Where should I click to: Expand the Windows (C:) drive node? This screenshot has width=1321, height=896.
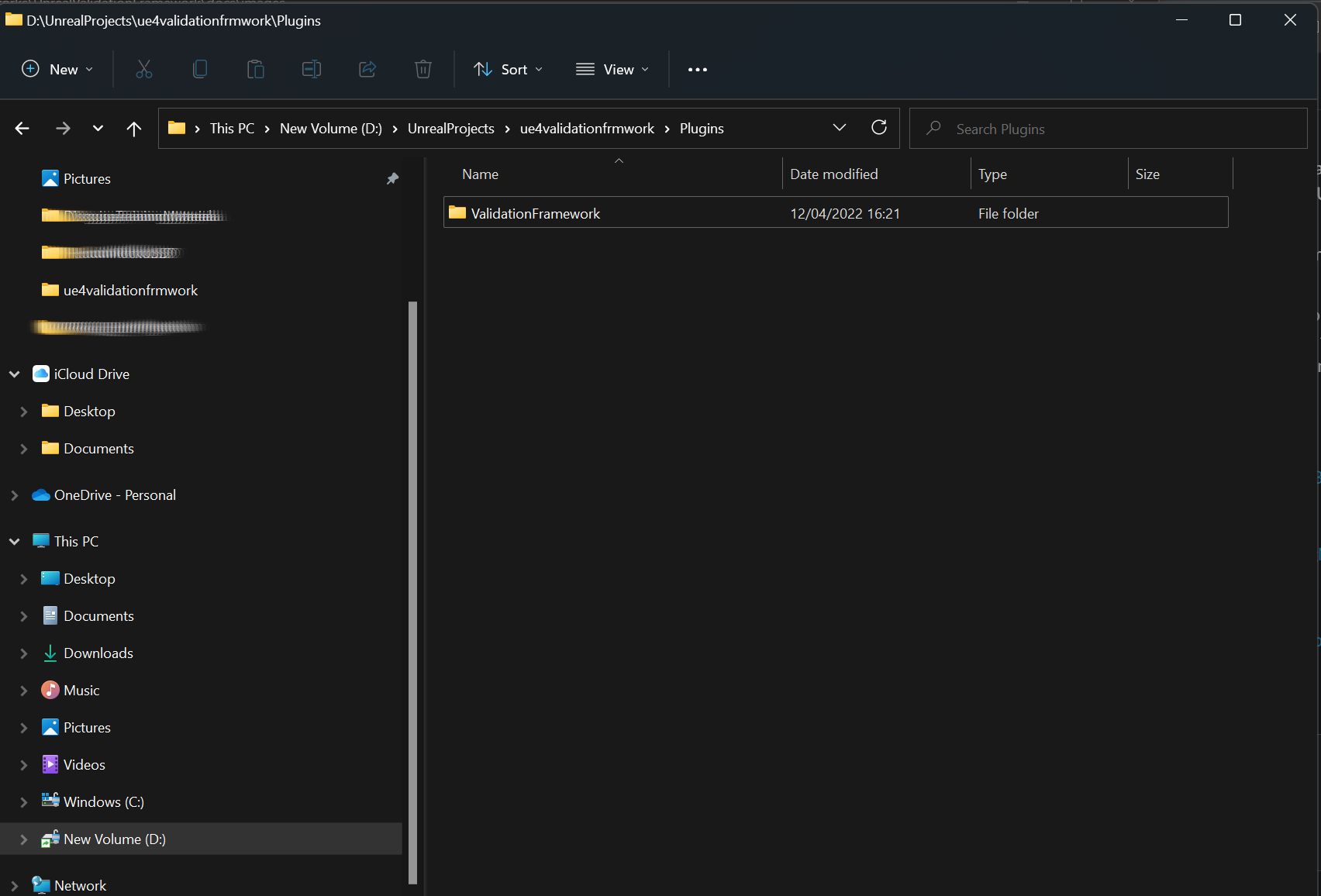pyautogui.click(x=24, y=802)
